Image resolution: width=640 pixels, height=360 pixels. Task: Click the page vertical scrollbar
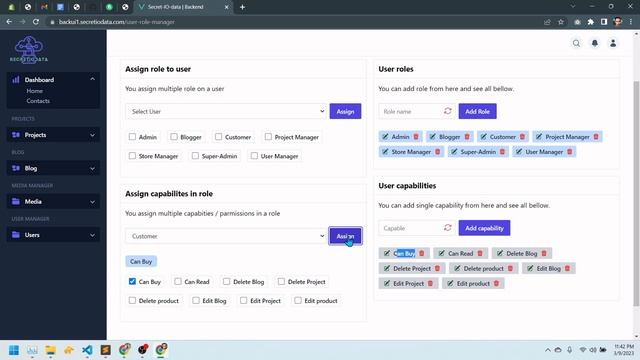click(636, 192)
